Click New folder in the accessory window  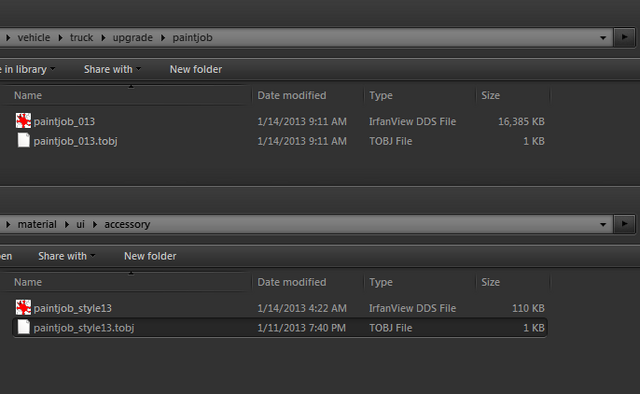tap(150, 256)
